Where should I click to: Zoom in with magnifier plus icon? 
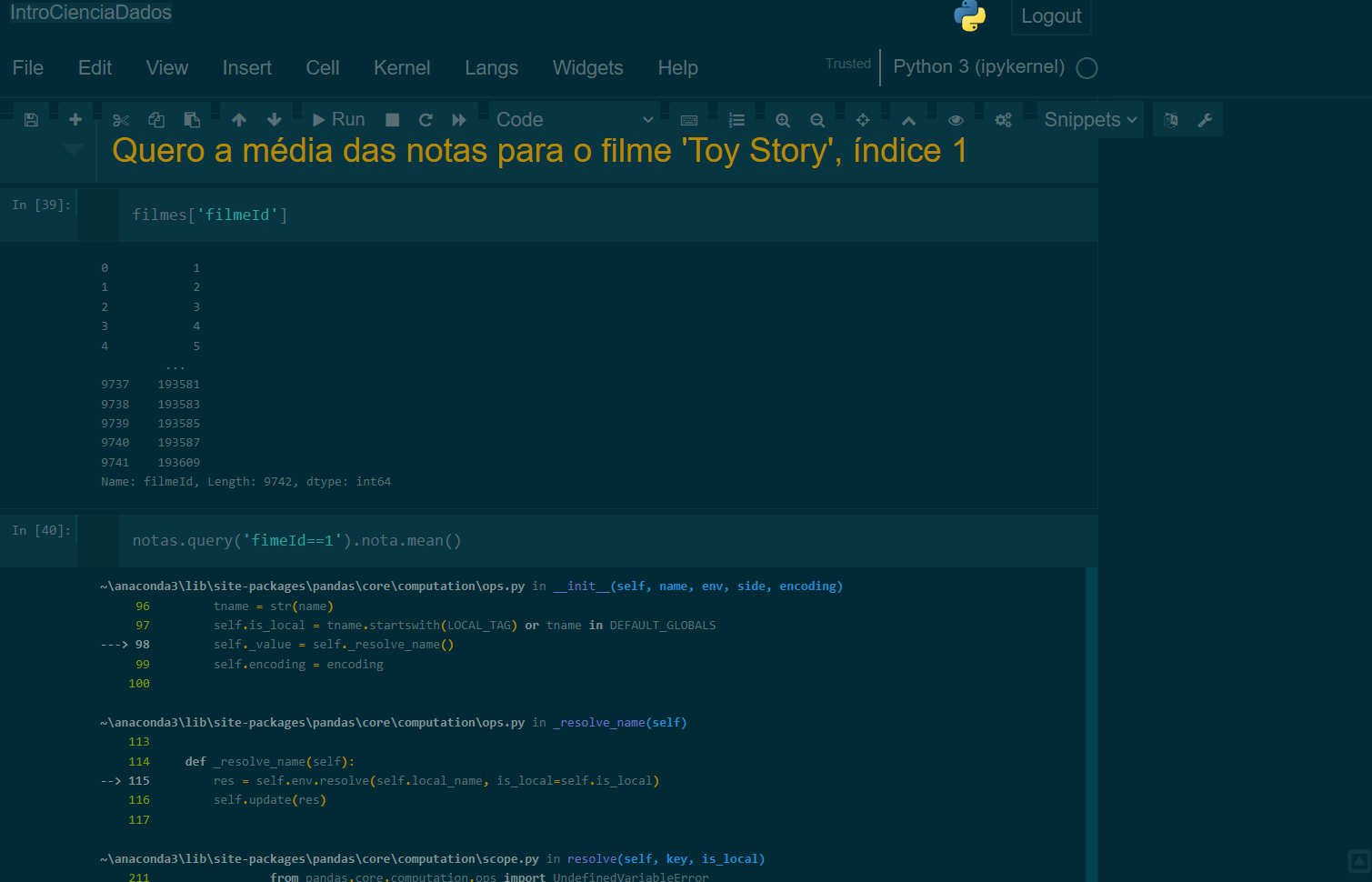[x=783, y=120]
